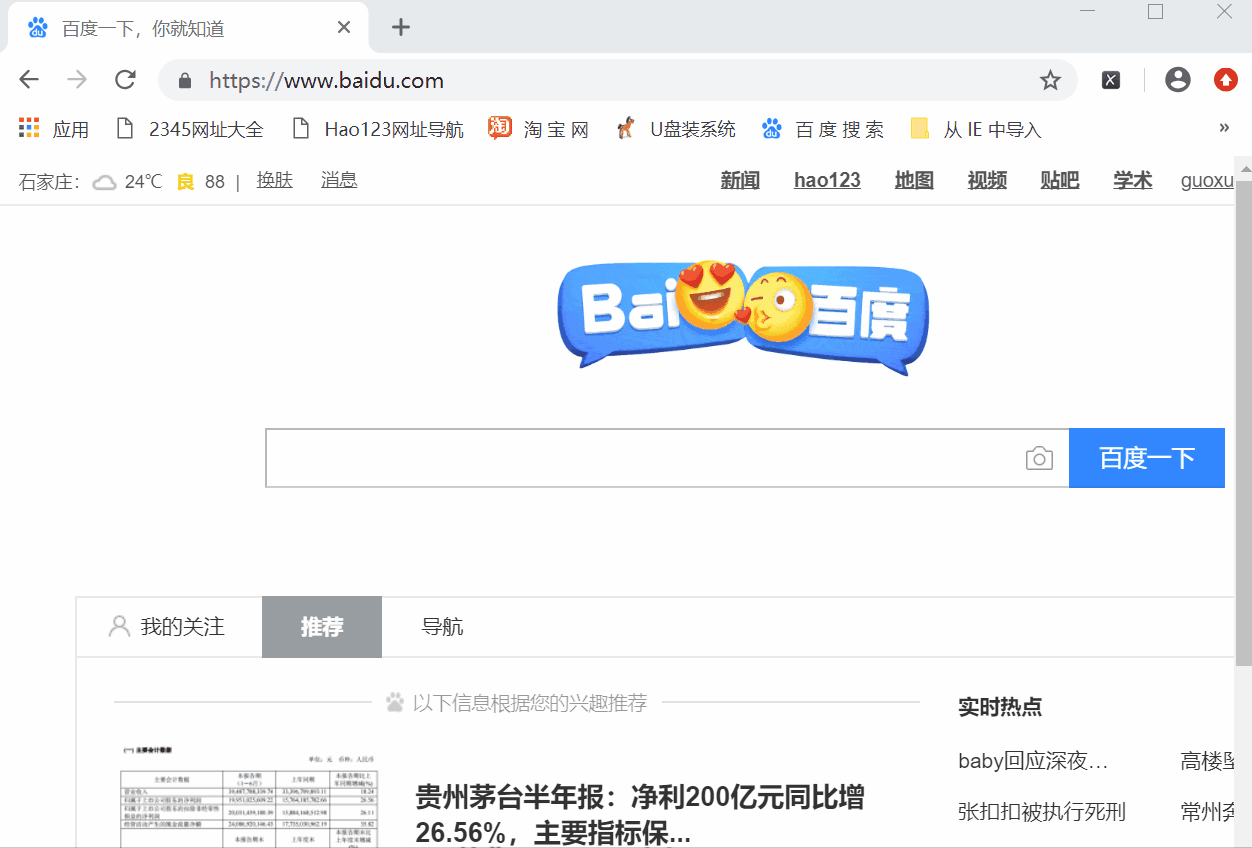Click the extension icon next to the address bar
The height and width of the screenshot is (848, 1252).
[1110, 79]
